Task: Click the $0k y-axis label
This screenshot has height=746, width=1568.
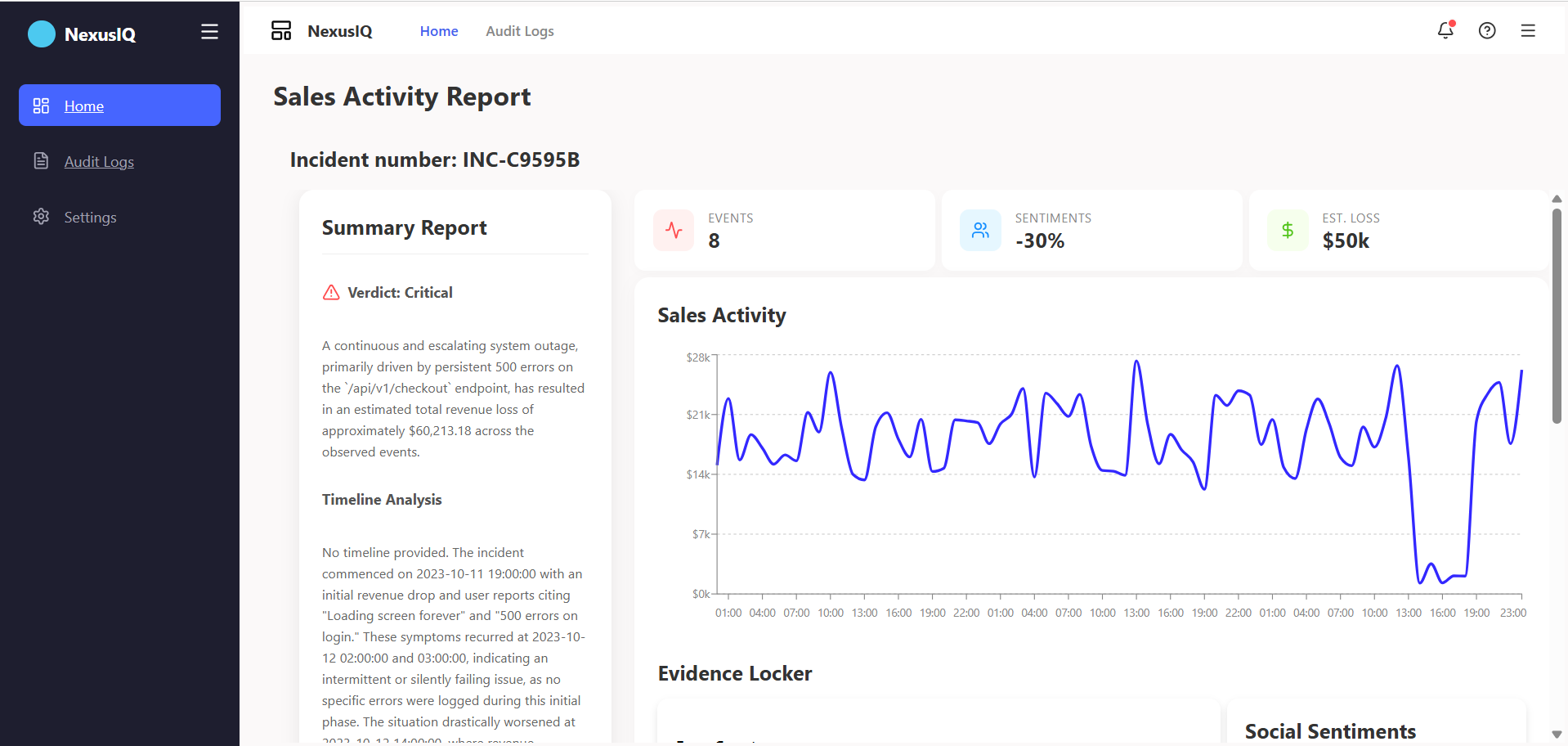Action: 701,594
